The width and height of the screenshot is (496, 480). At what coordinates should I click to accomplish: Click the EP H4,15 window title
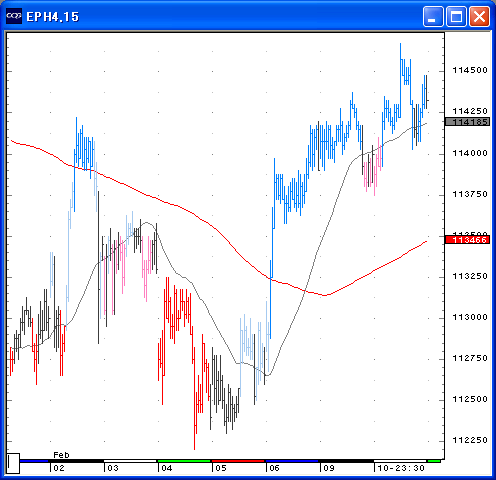tap(52, 17)
